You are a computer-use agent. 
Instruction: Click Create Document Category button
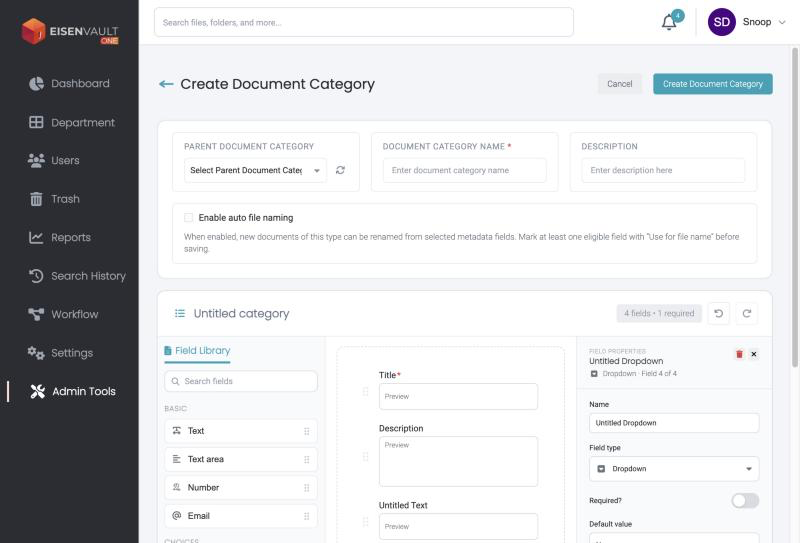click(712, 84)
